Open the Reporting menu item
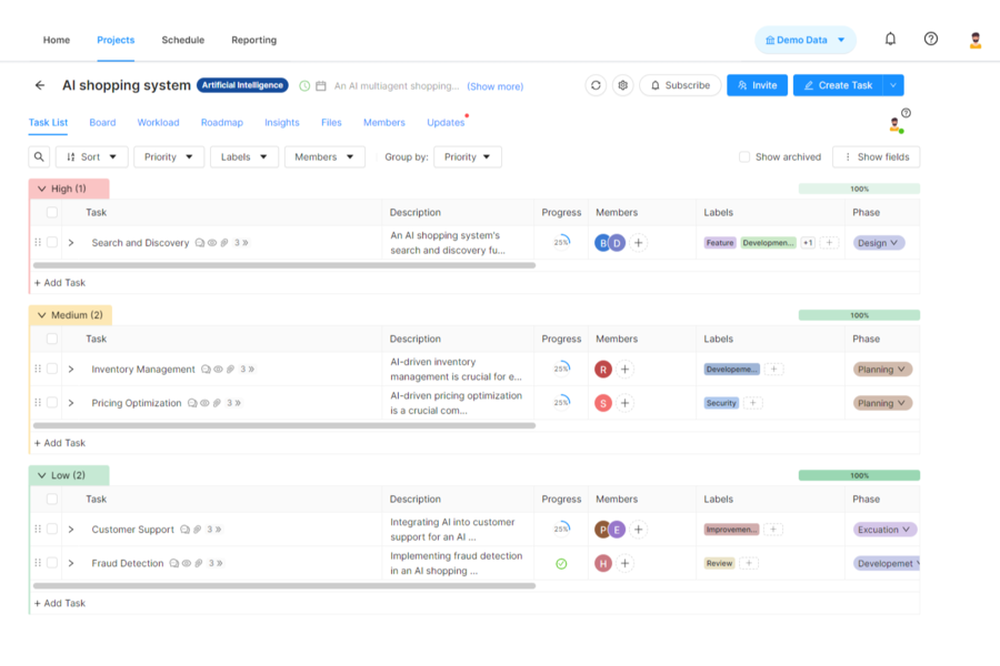Screen dimensions: 1000x666 click(254, 40)
